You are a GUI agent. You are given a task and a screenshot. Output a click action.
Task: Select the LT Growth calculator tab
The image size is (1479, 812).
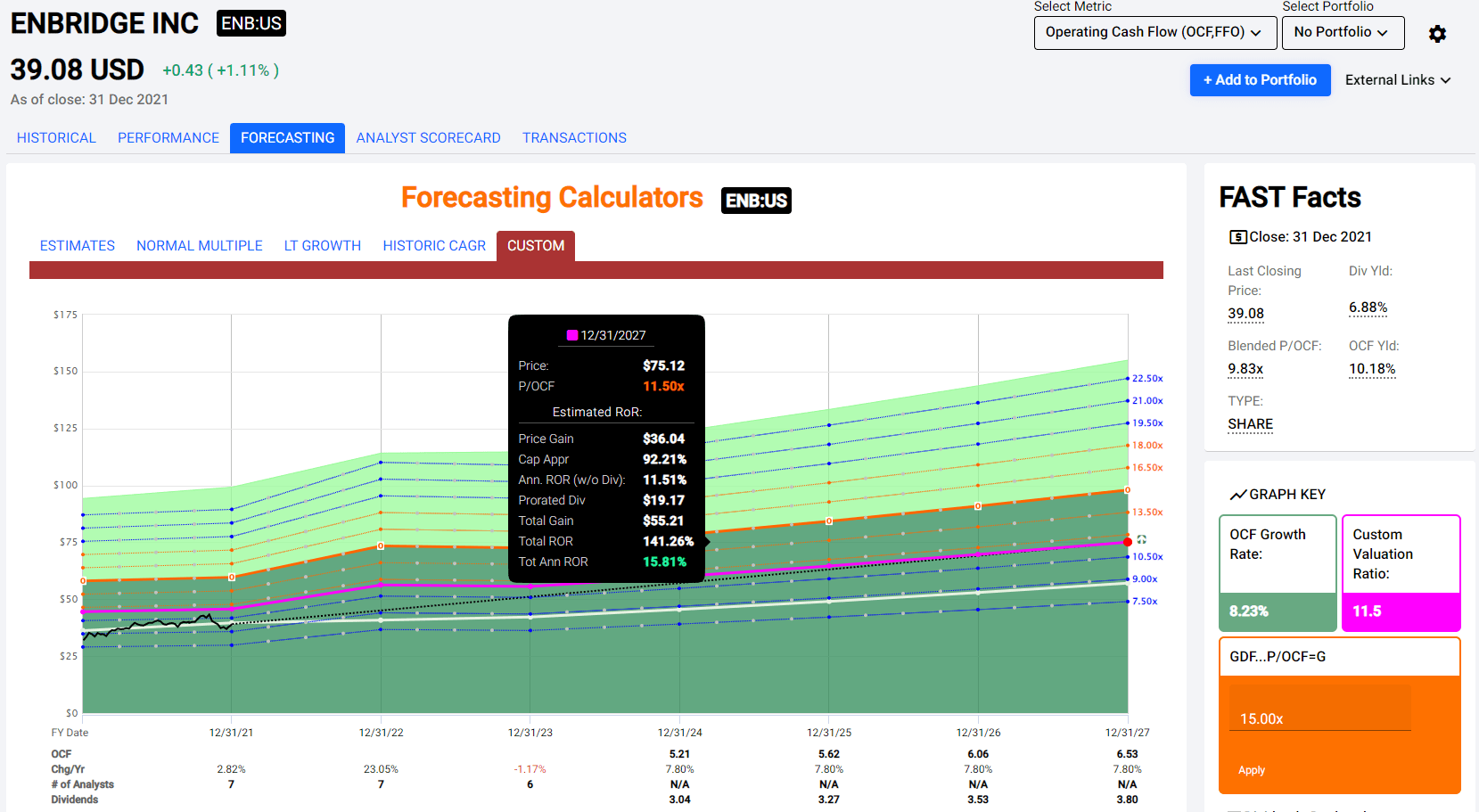coord(323,246)
